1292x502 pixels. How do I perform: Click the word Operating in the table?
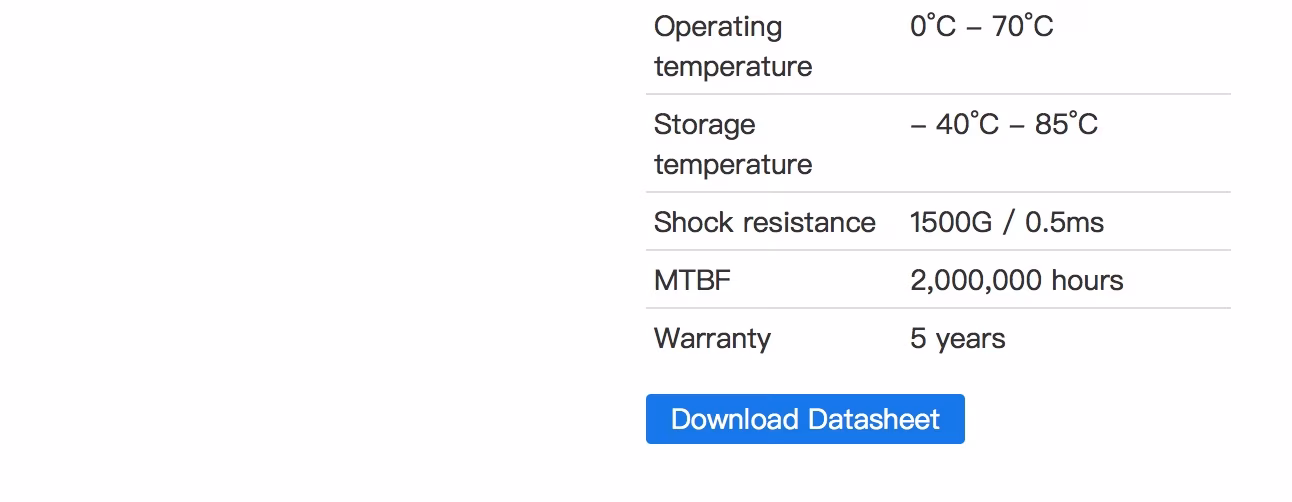(718, 27)
